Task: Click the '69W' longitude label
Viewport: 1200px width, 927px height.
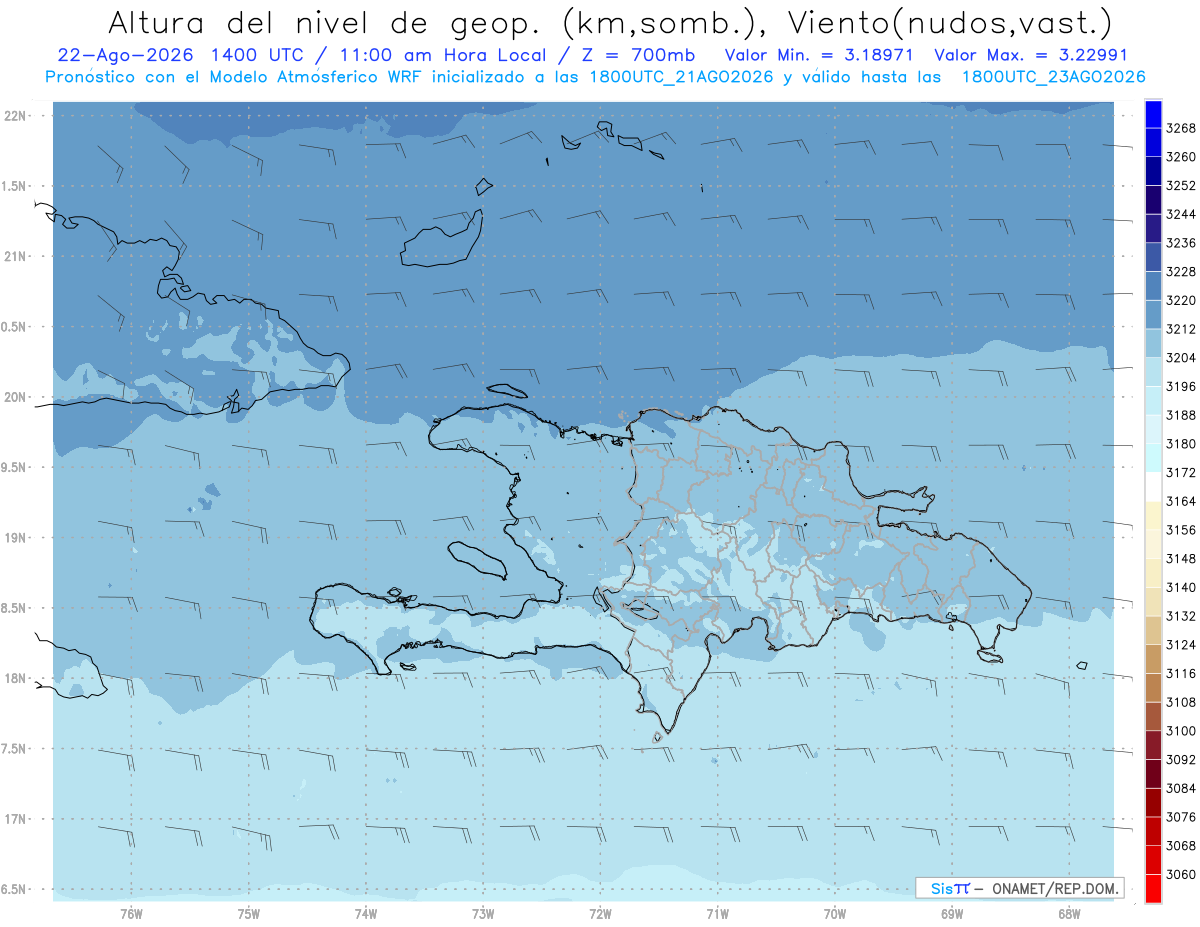Action: (x=952, y=914)
